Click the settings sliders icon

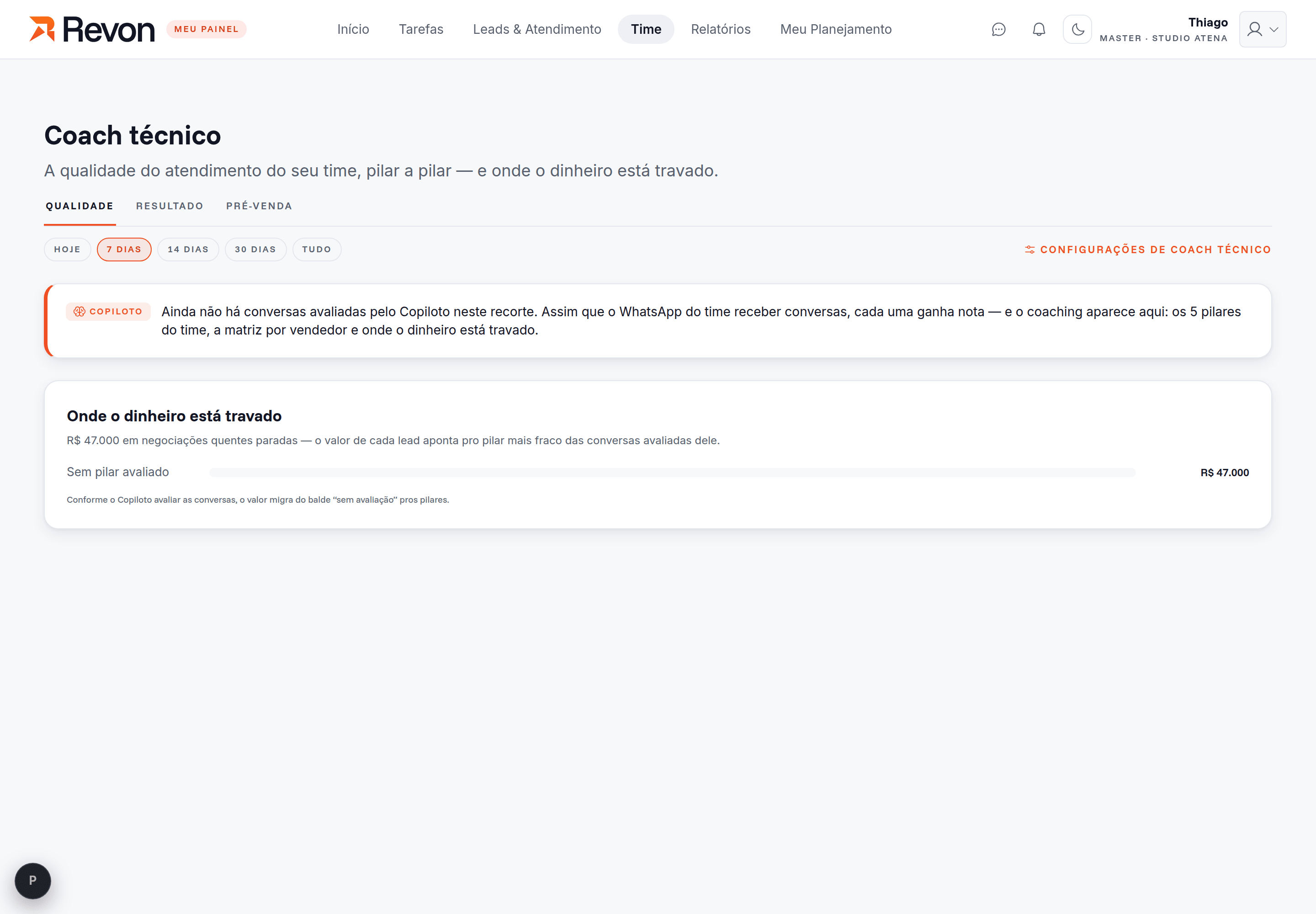point(1029,250)
